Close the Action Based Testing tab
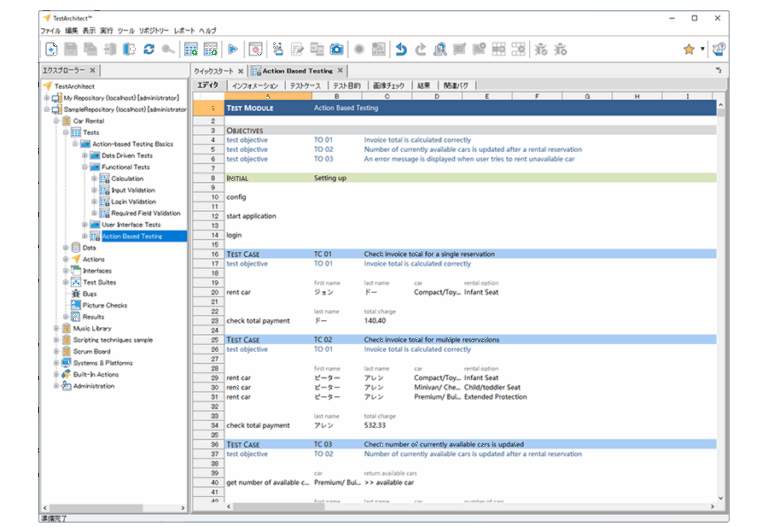768x532 pixels. pyautogui.click(x=340, y=71)
